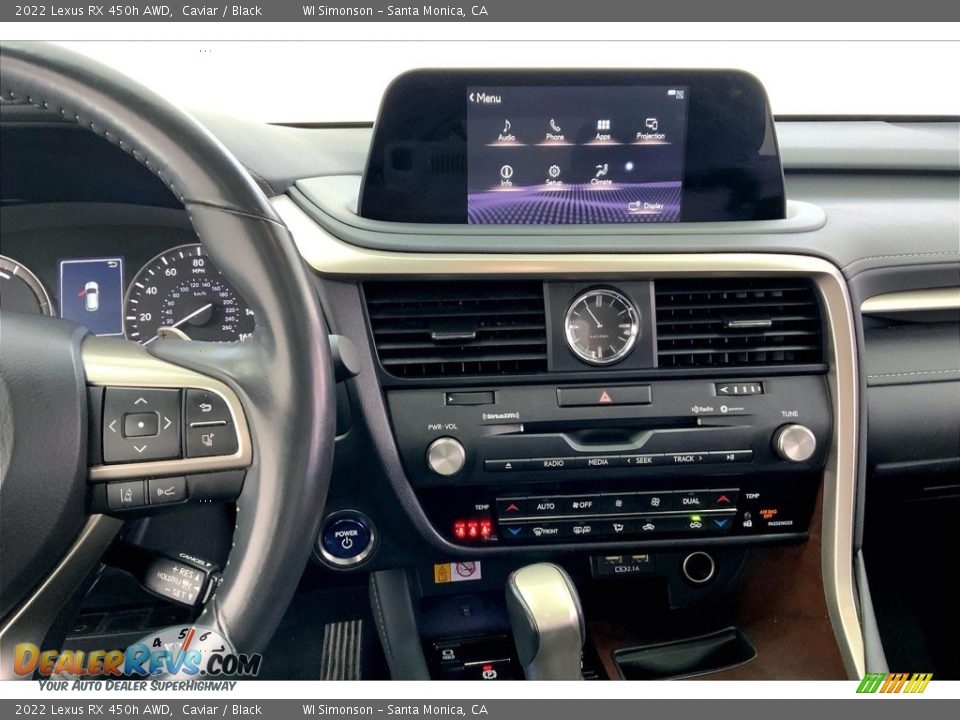Open Audio from the touchscreen menu
This screenshot has height=720, width=960.
[506, 130]
